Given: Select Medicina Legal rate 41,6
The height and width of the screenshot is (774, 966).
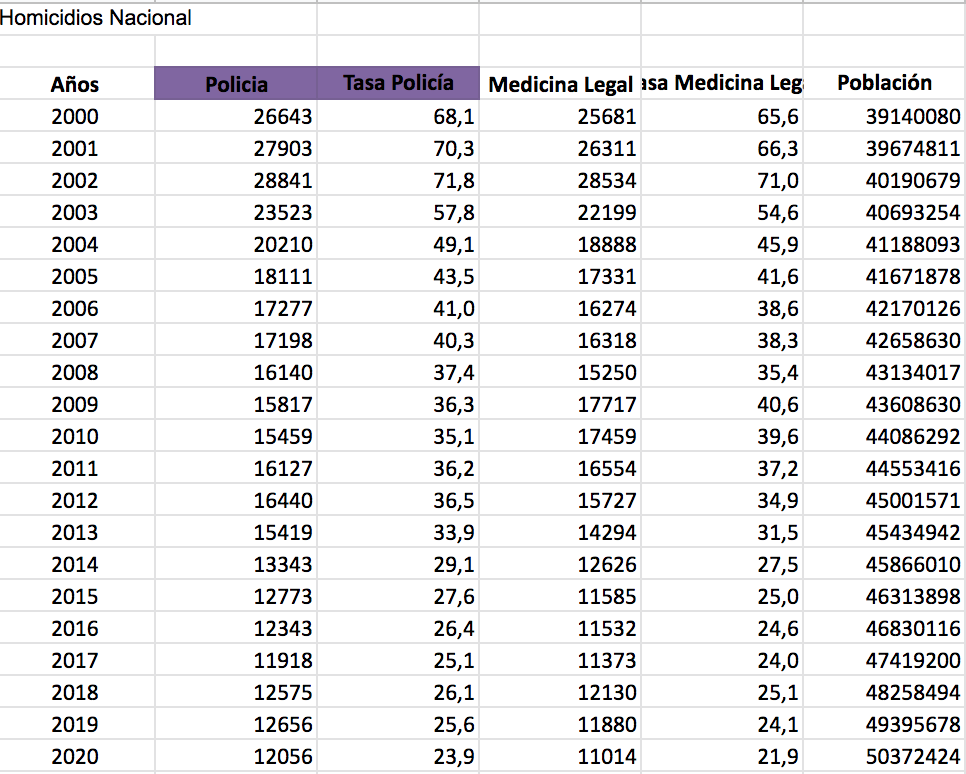Looking at the screenshot, I should pyautogui.click(x=722, y=277).
